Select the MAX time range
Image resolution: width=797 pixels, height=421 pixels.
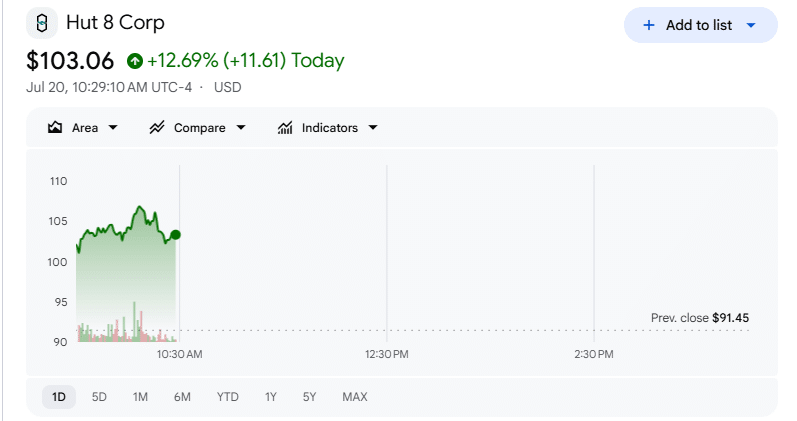tap(355, 397)
